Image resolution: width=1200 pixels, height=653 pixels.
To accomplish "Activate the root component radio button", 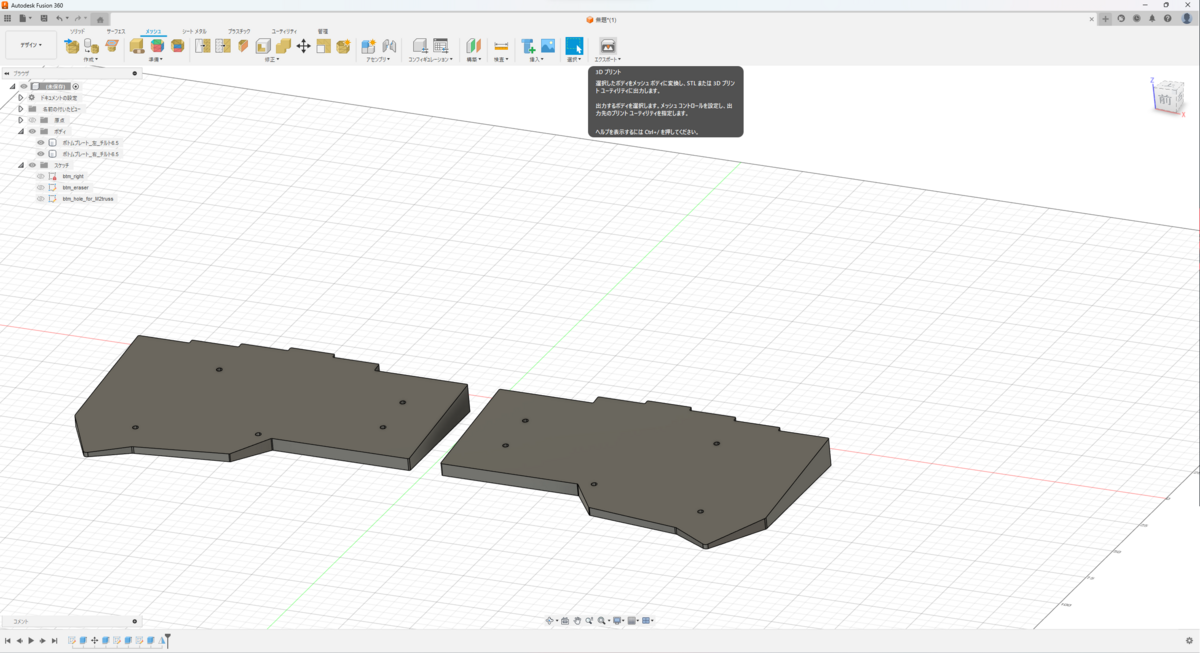I will (76, 86).
